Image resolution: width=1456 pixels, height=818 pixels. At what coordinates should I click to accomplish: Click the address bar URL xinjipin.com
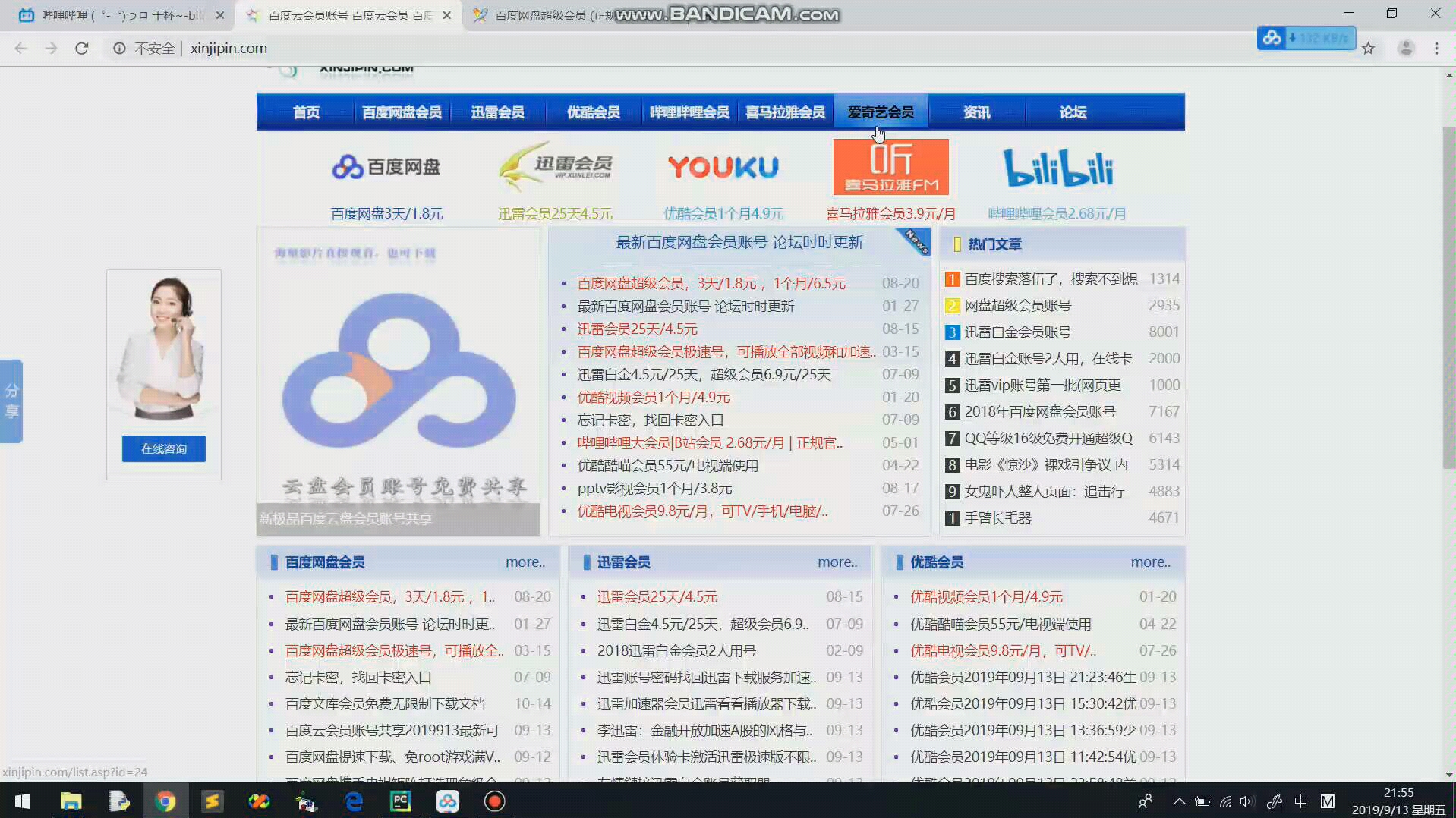(x=228, y=48)
